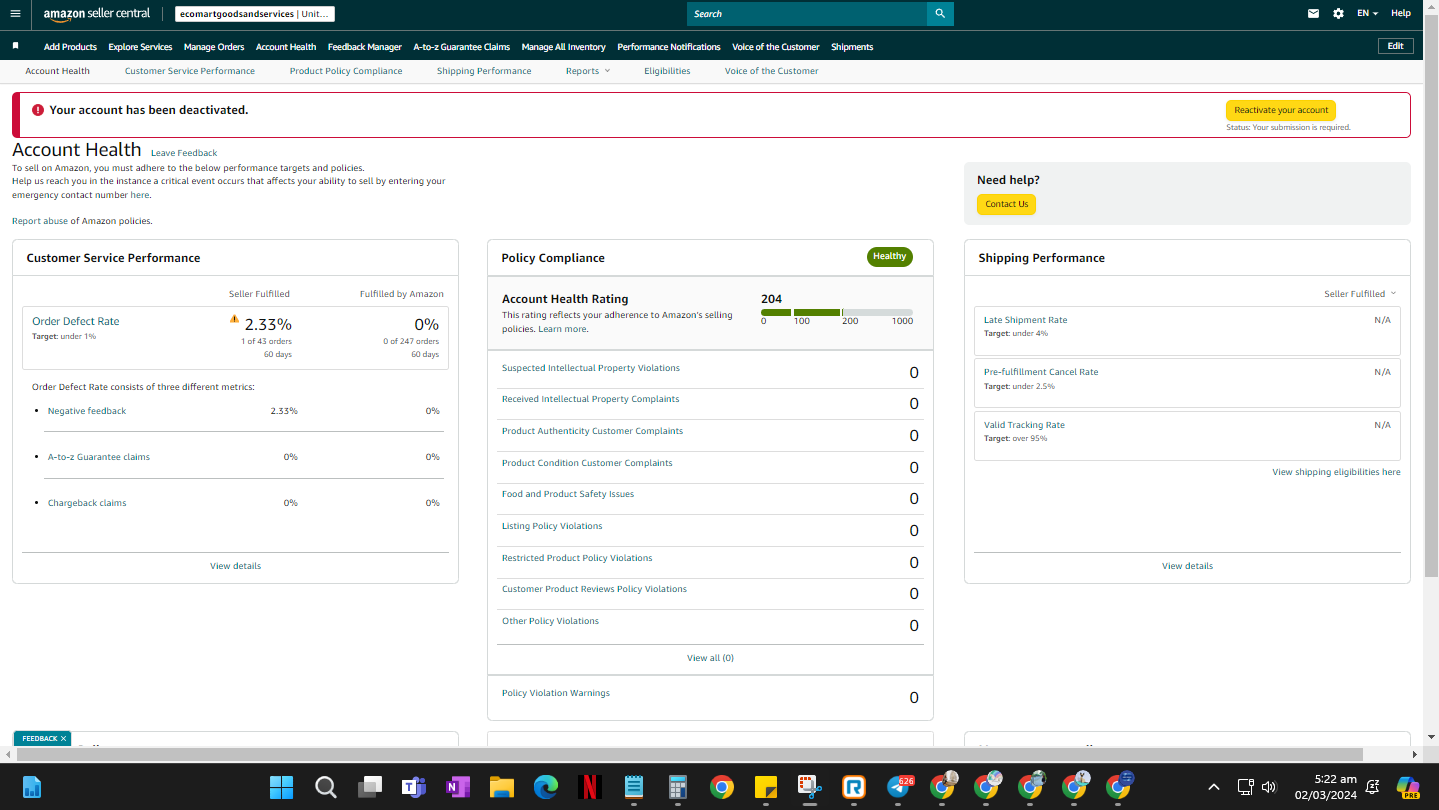Open the Seller Fulfilled shipping dropdown
1439x810 pixels.
tap(1360, 294)
